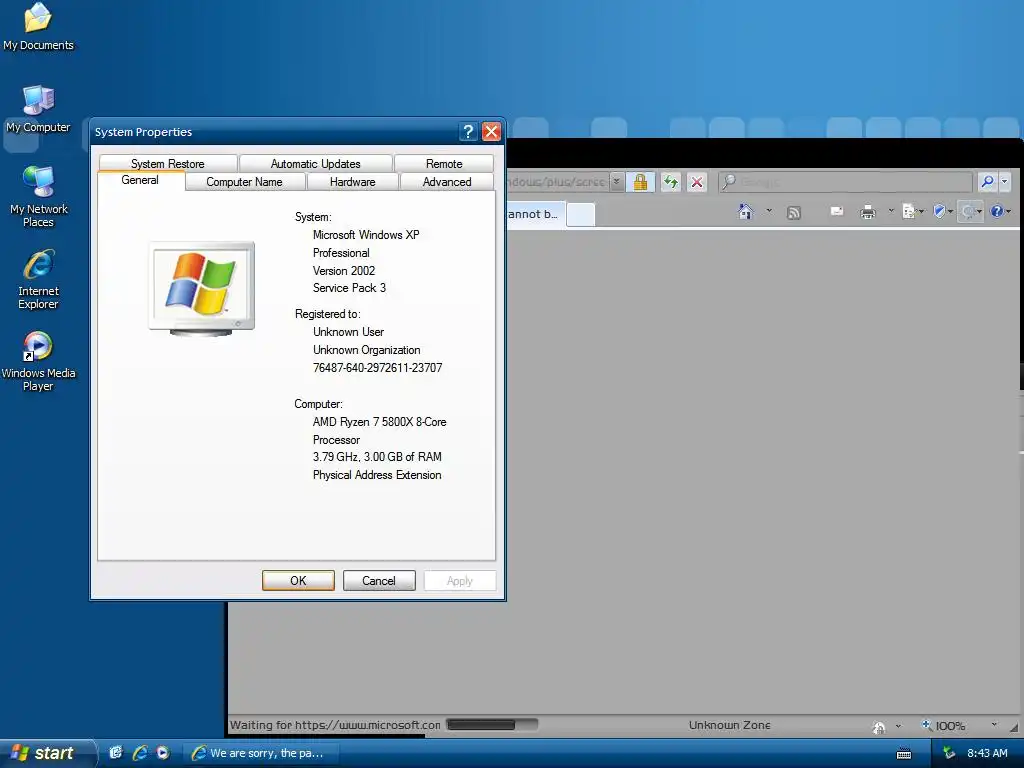Expand the Print button dropdown arrow
Screen dimensions: 1024x768
pyautogui.click(x=891, y=211)
